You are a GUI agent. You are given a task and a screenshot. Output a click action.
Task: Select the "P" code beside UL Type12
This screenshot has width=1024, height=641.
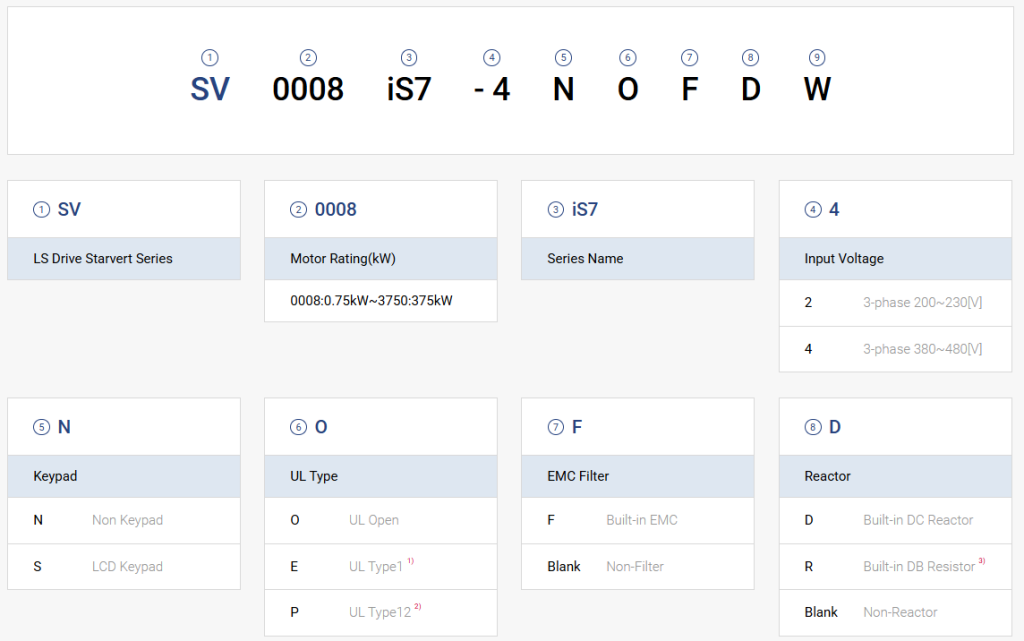[295, 612]
